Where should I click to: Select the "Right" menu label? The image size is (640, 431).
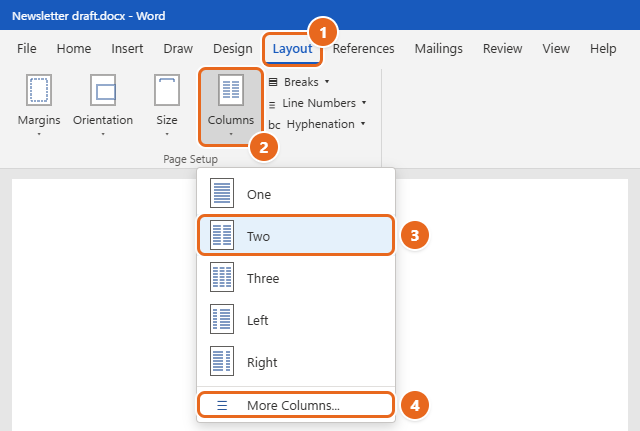[262, 362]
